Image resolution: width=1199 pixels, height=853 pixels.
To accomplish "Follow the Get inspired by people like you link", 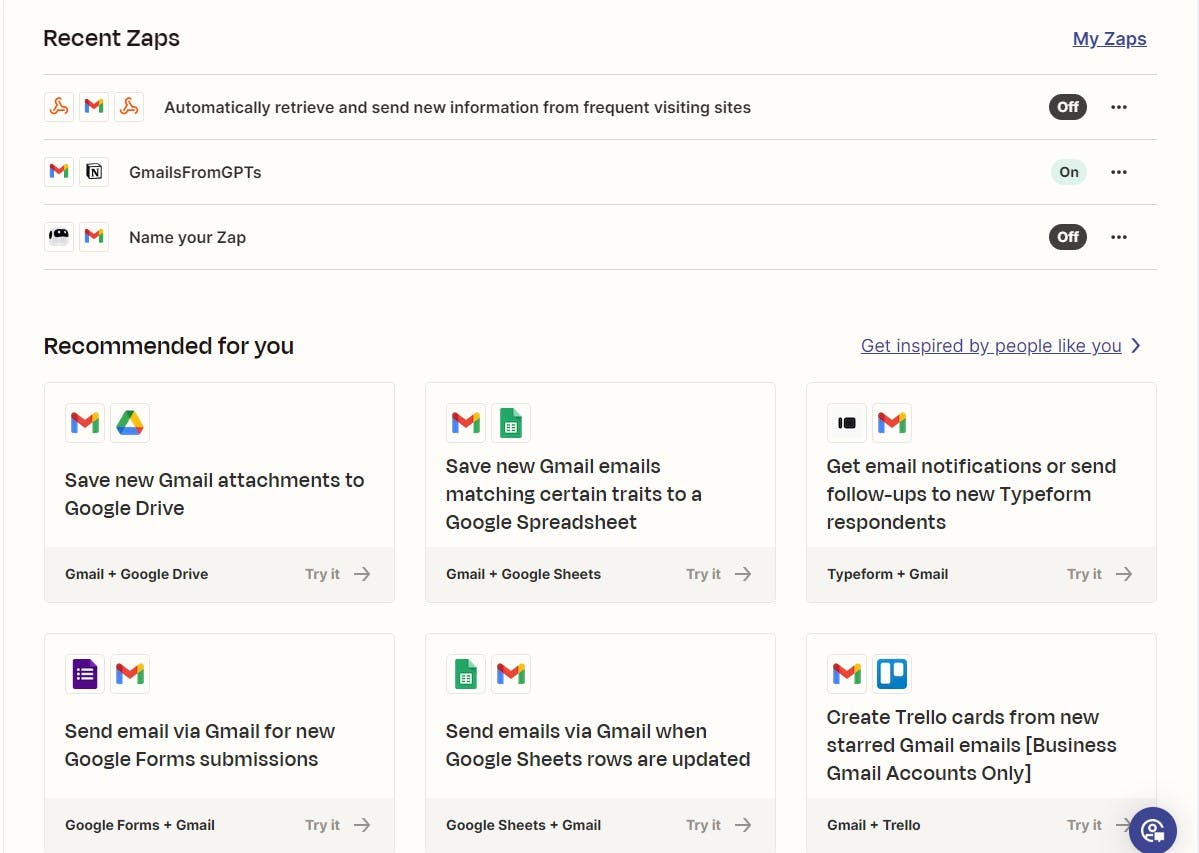I will pyautogui.click(x=991, y=345).
